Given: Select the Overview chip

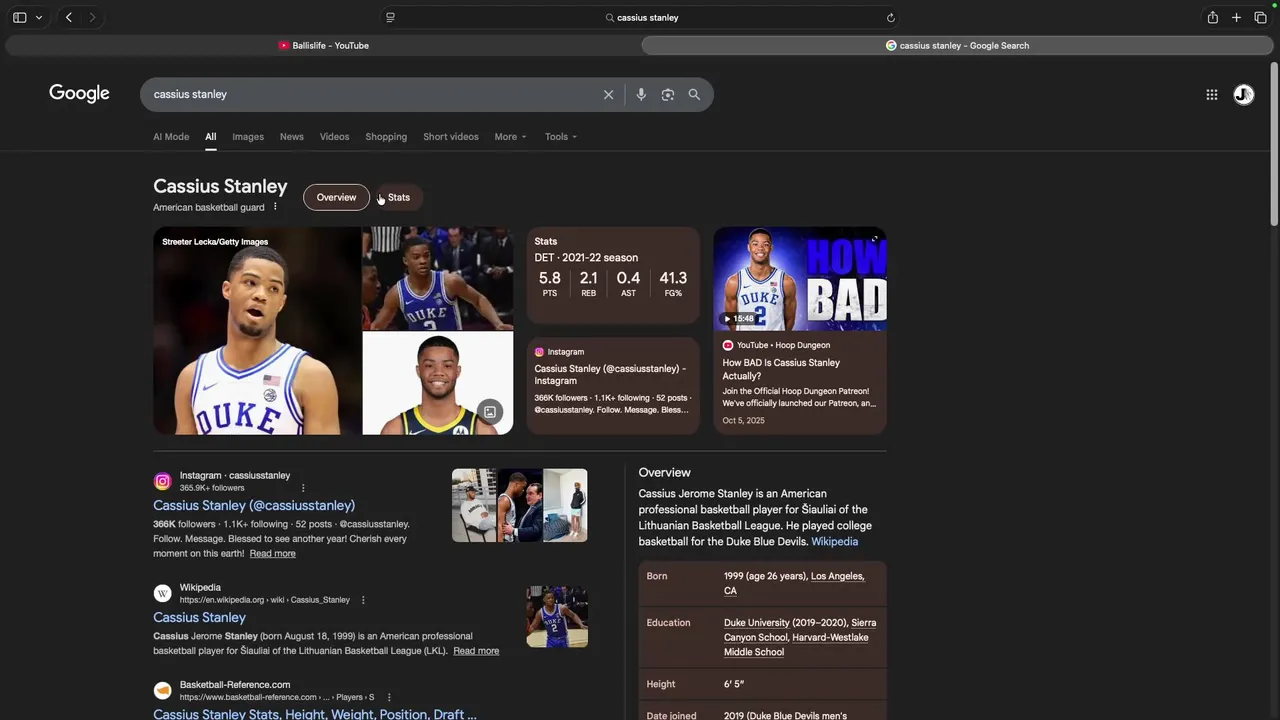Looking at the screenshot, I should 336,197.
